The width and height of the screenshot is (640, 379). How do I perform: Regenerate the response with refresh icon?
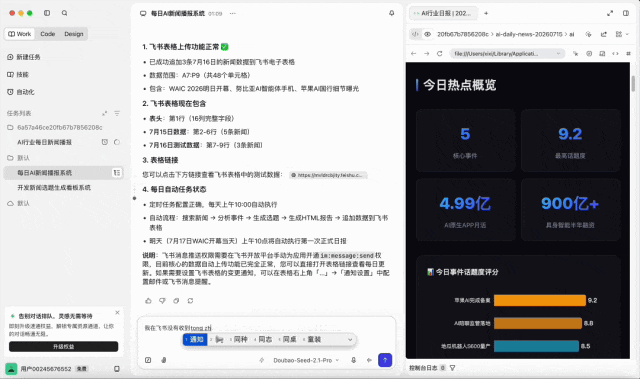coord(190,301)
